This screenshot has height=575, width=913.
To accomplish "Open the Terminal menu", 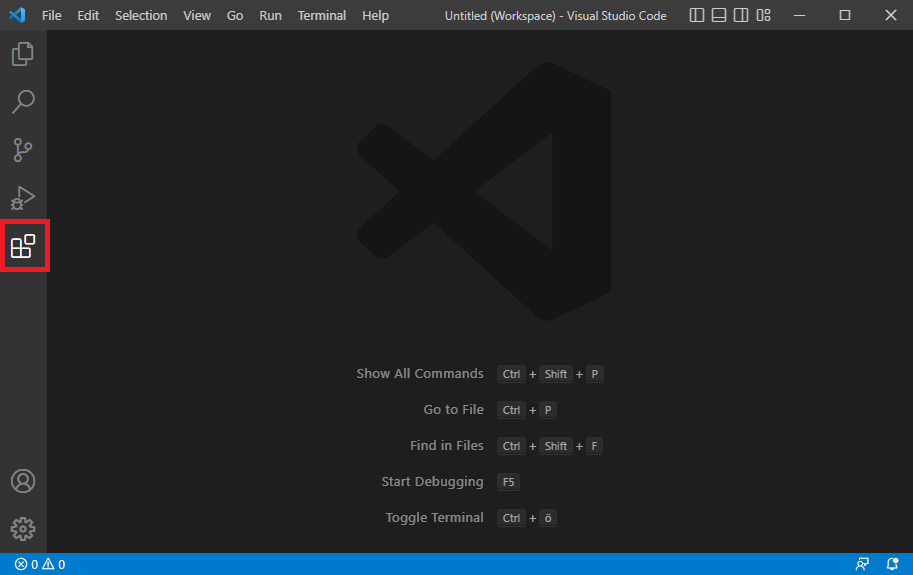I will coord(321,16).
